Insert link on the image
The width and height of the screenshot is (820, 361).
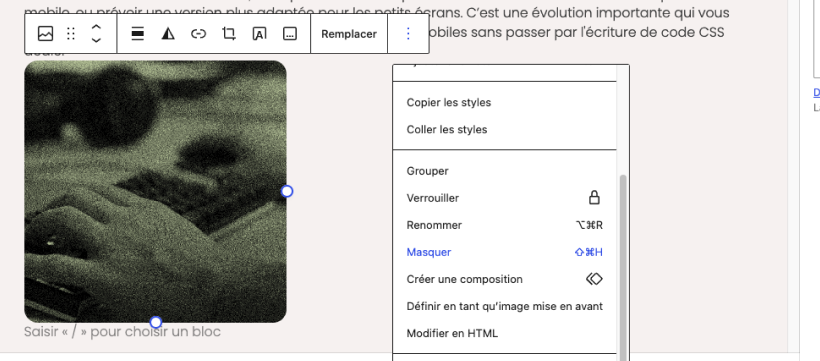tap(198, 34)
